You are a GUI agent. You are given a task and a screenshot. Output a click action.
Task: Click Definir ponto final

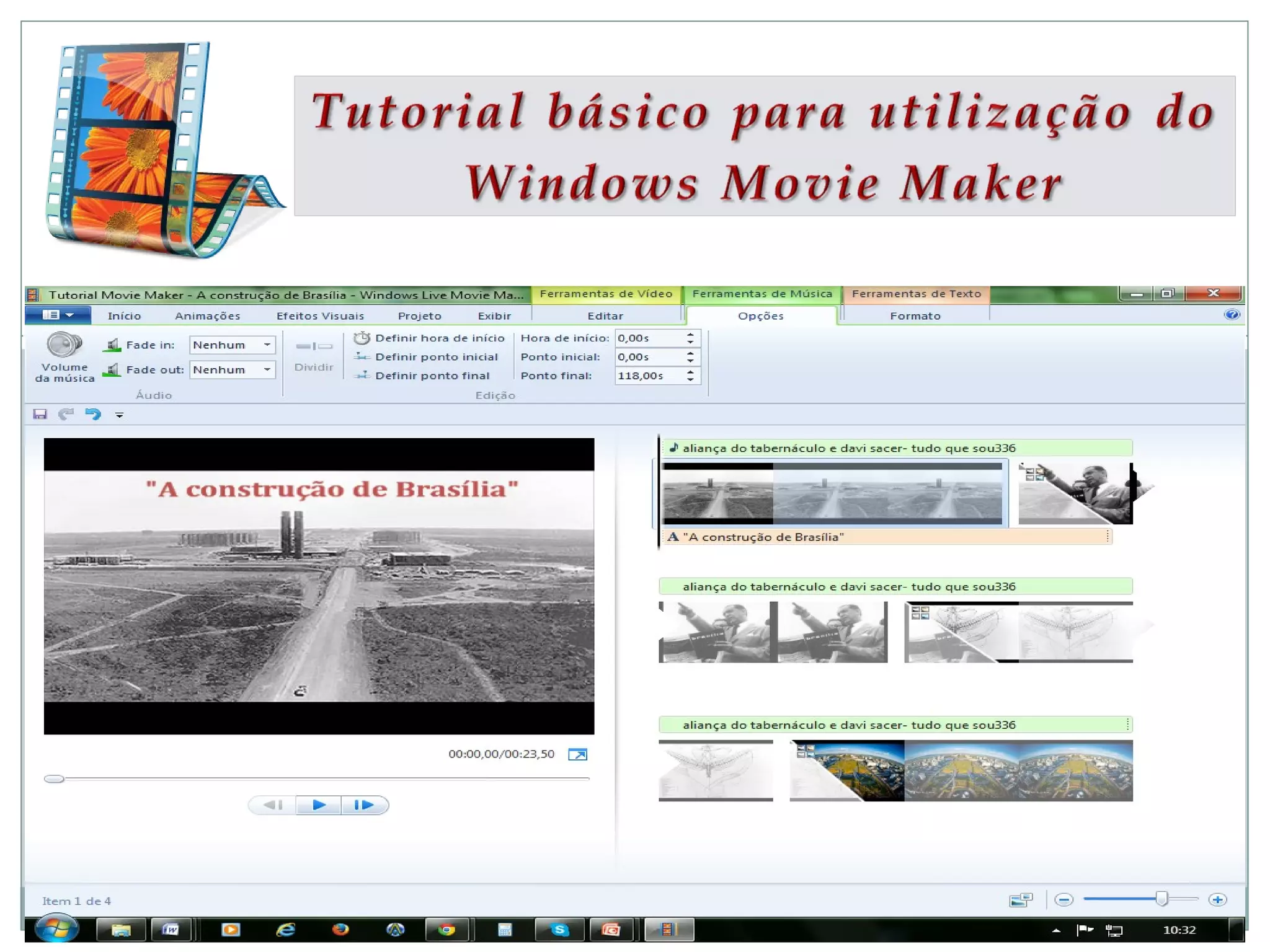tap(423, 376)
